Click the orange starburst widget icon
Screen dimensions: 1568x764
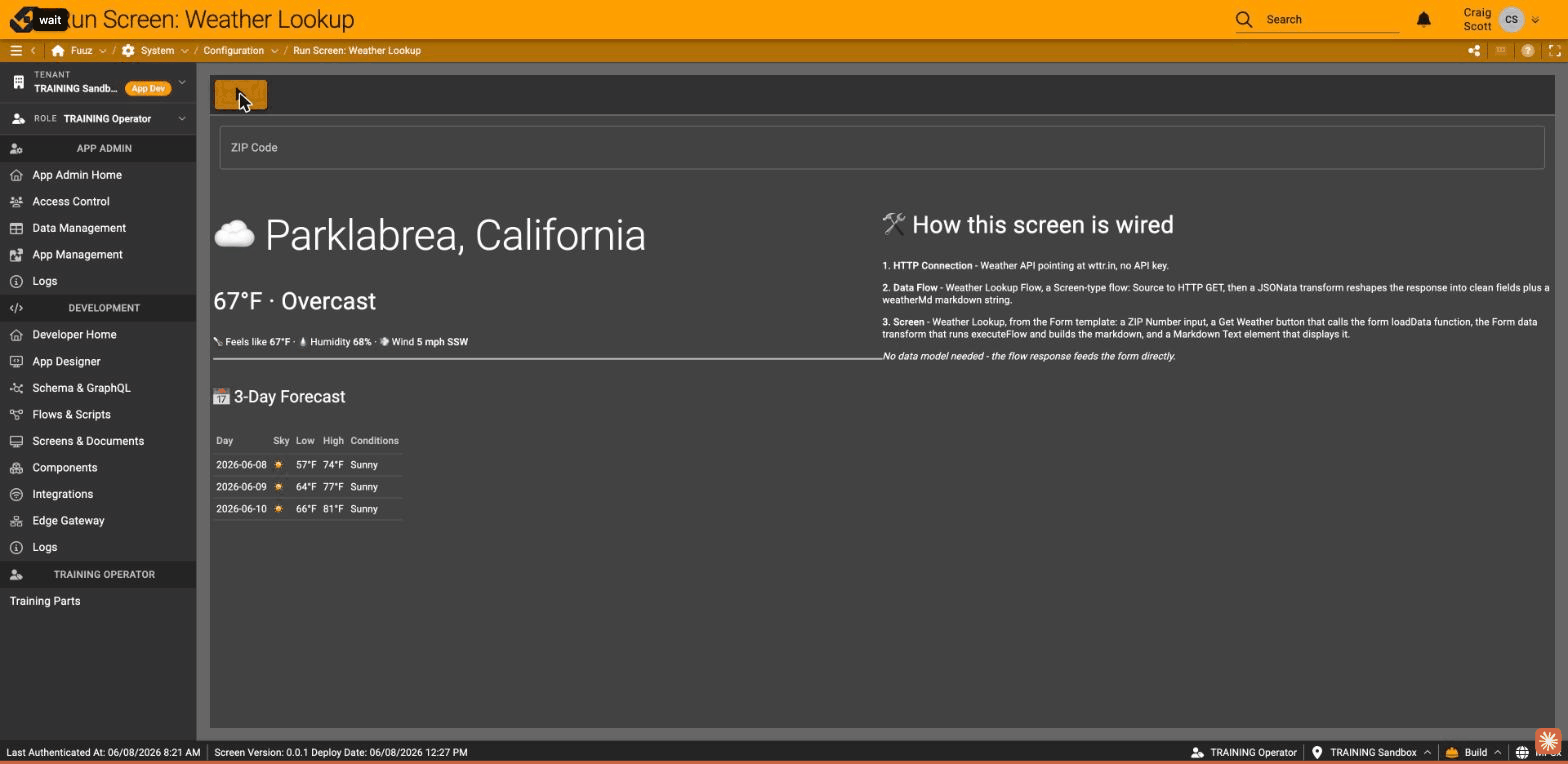1548,741
